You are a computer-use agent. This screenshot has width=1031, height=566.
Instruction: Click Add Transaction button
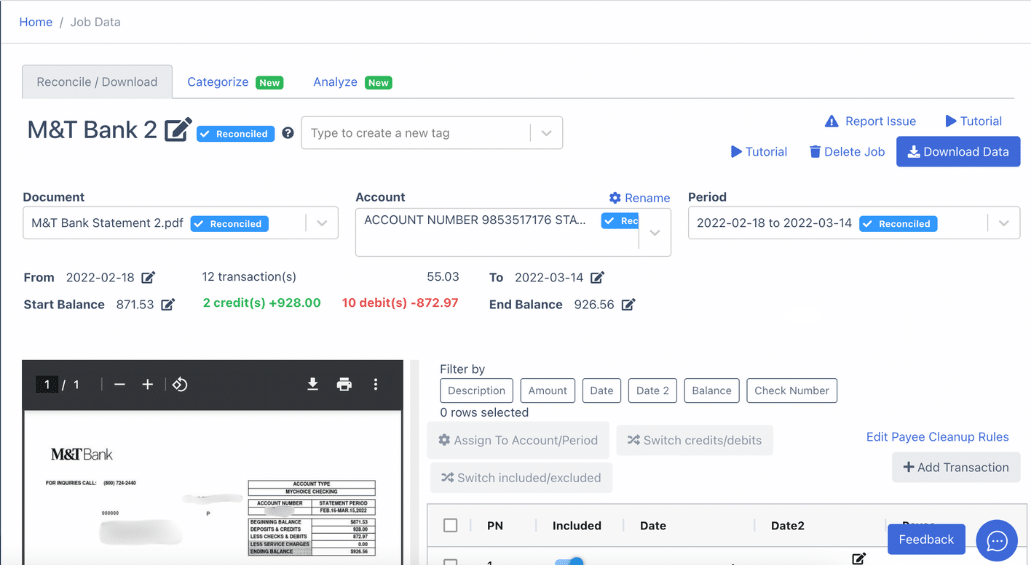(956, 467)
